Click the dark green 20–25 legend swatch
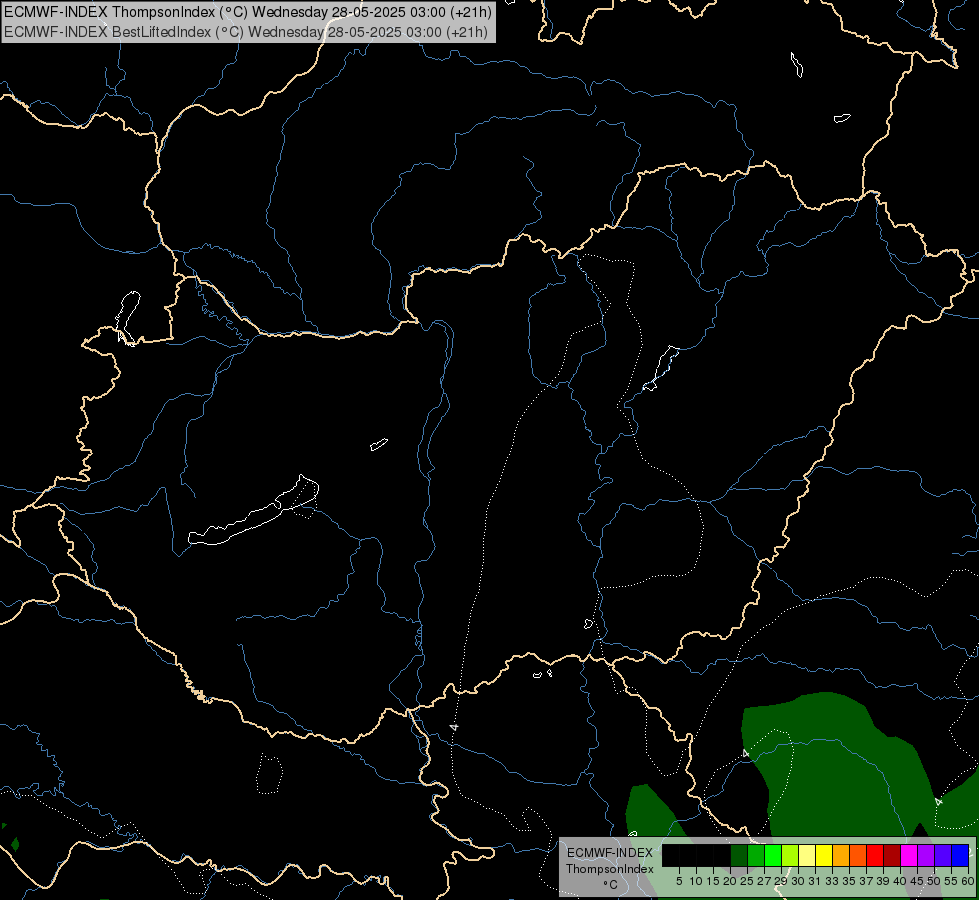Screen dimensions: 979x900 [x=739, y=855]
